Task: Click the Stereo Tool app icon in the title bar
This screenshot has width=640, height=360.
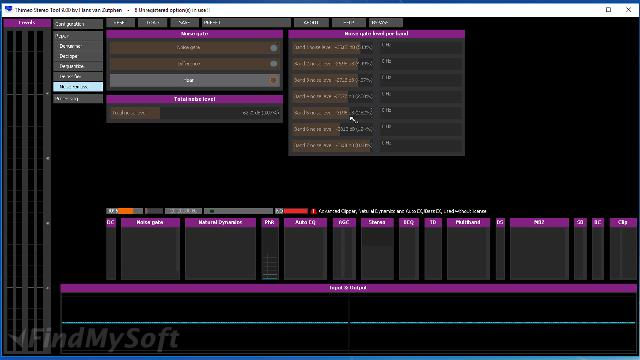Action: pyautogui.click(x=9, y=9)
